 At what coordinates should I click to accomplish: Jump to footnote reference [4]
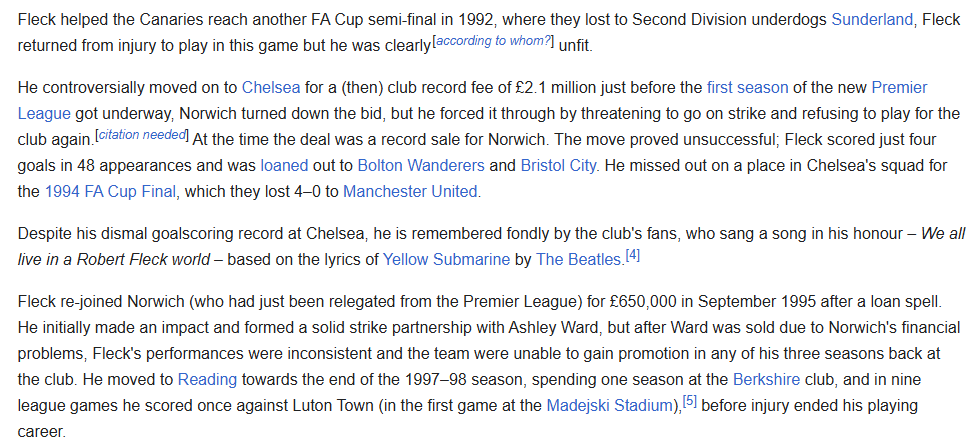pyautogui.click(x=632, y=255)
